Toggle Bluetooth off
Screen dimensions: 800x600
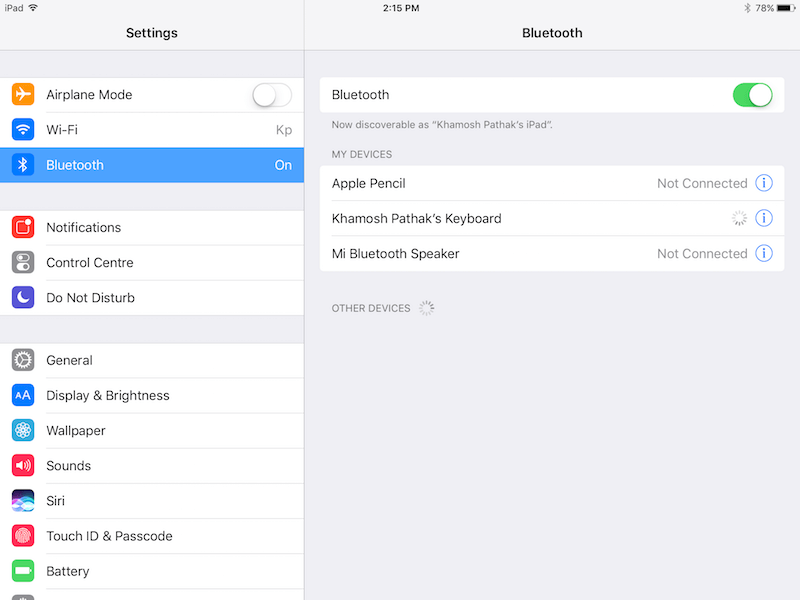pyautogui.click(x=753, y=94)
